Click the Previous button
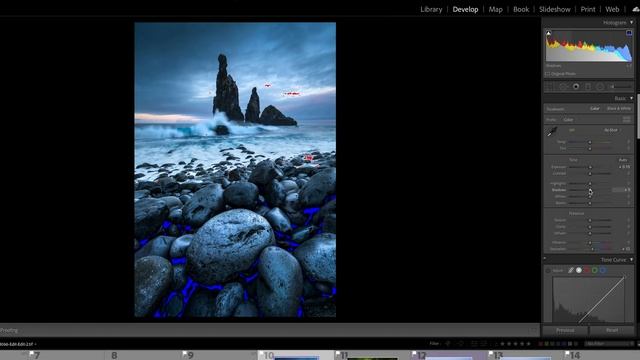Image resolution: width=640 pixels, height=360 pixels. 565,330
